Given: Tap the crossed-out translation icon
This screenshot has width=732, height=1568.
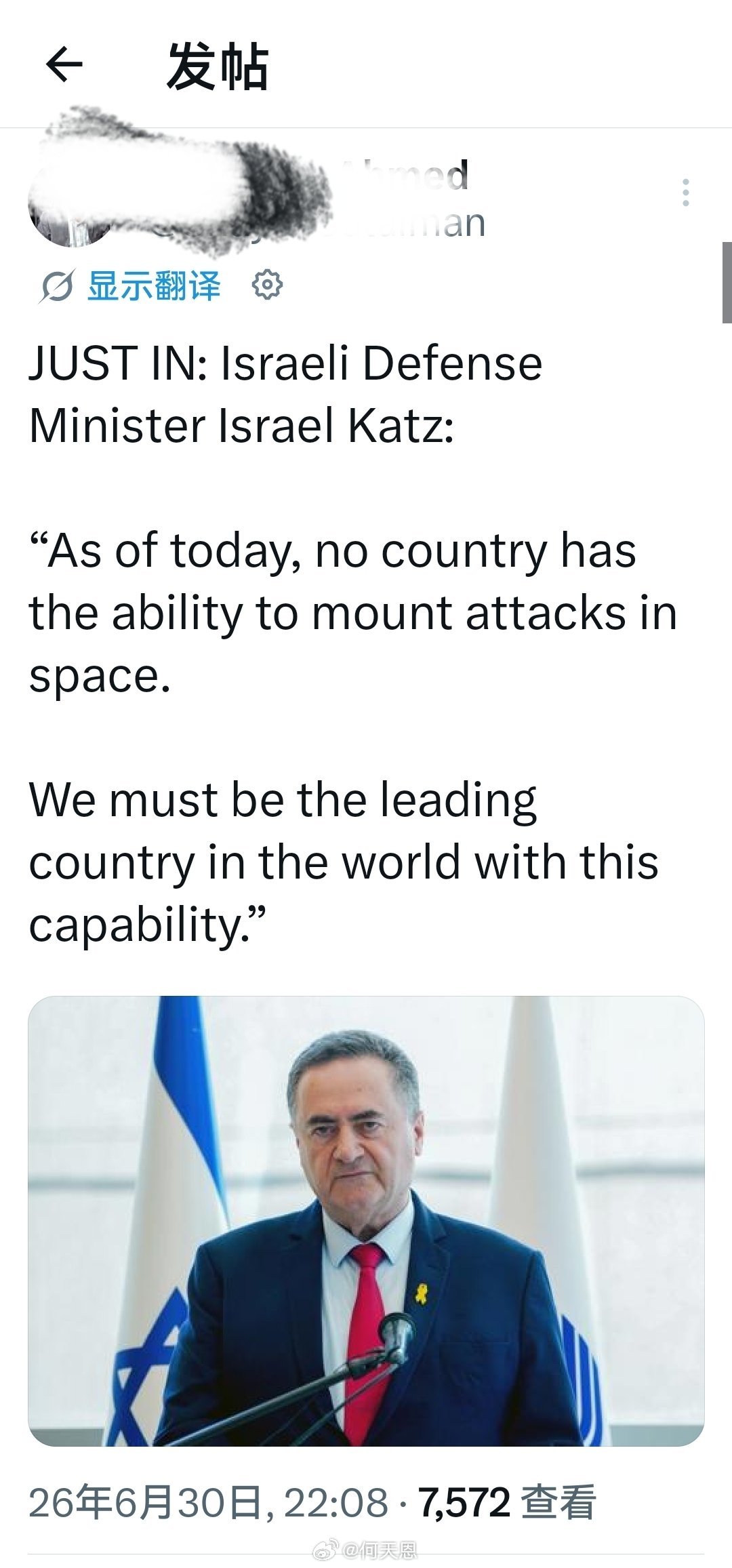Looking at the screenshot, I should [x=56, y=286].
